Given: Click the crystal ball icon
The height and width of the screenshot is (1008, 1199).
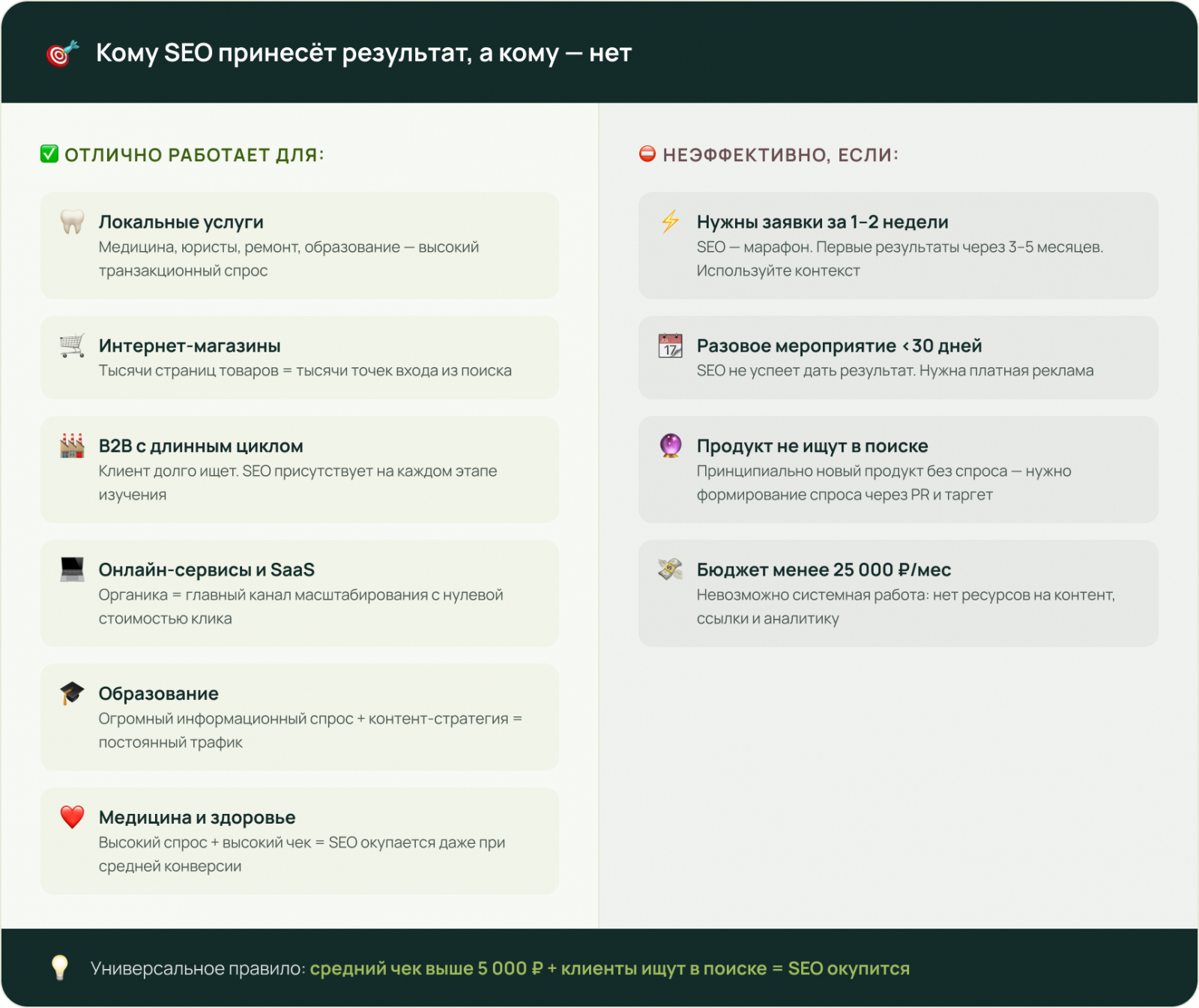Looking at the screenshot, I should point(670,446).
